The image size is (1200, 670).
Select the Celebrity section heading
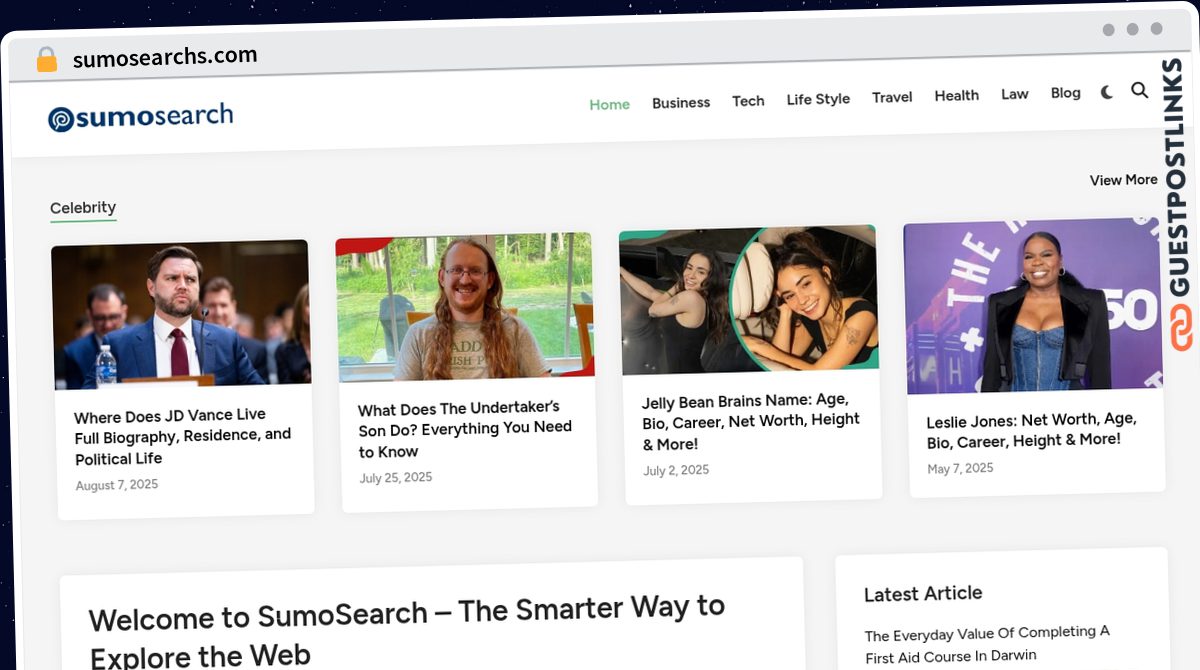(83, 208)
